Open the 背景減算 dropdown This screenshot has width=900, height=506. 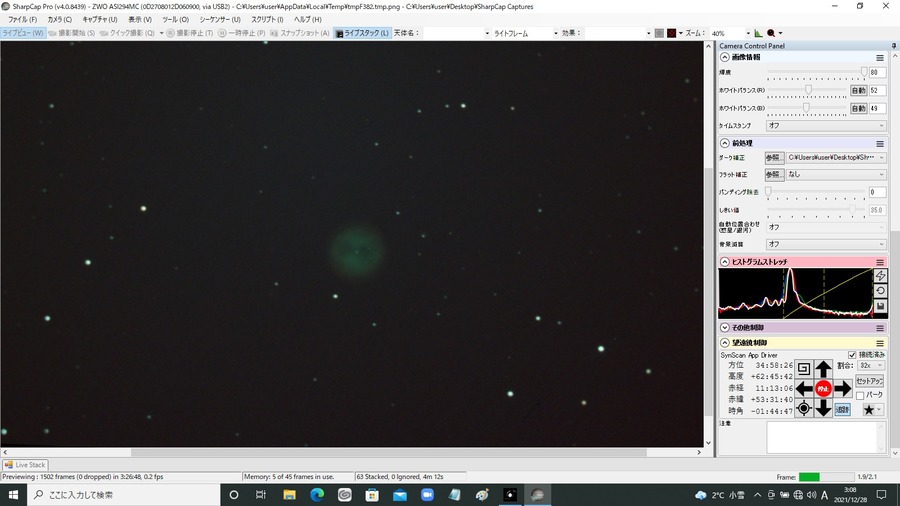[826, 244]
